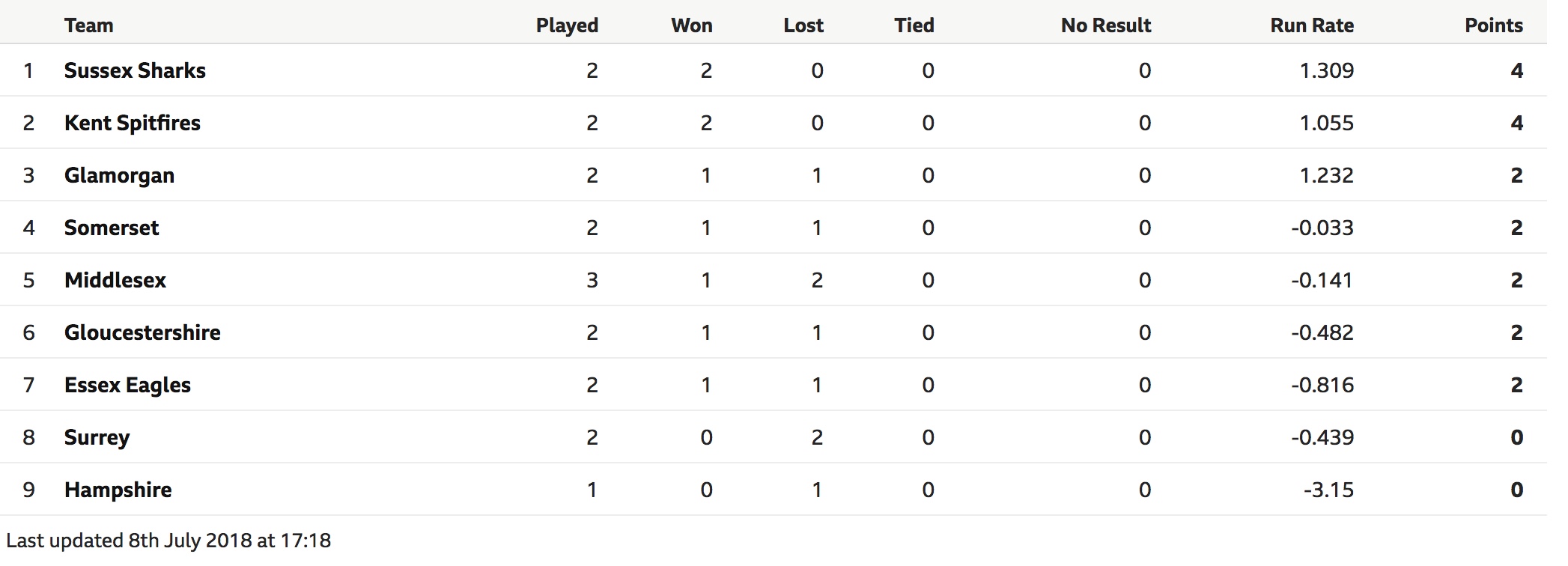Click the Last updated timestamp text
Image resolution: width=1568 pixels, height=566 pixels.
click(x=168, y=541)
